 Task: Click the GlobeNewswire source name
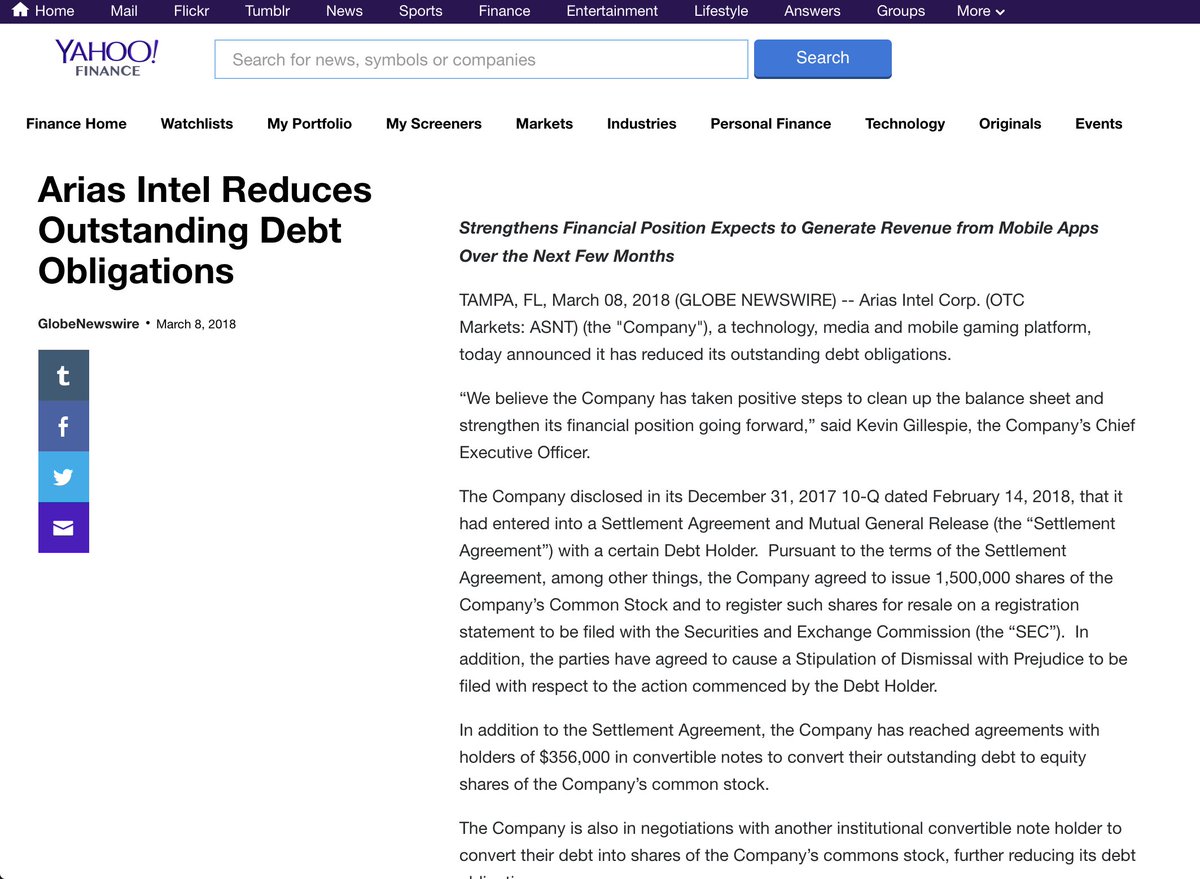click(89, 324)
